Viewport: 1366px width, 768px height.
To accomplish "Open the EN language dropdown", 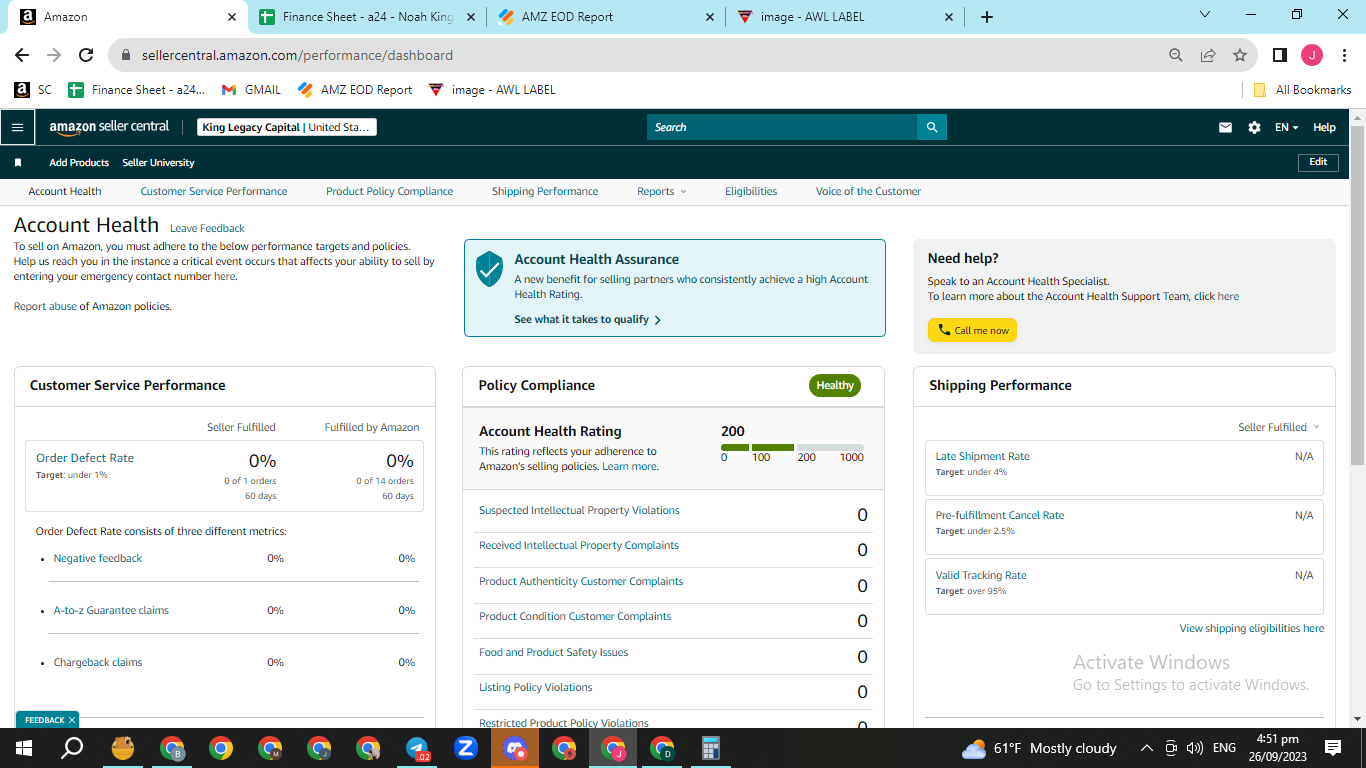I will 1286,127.
